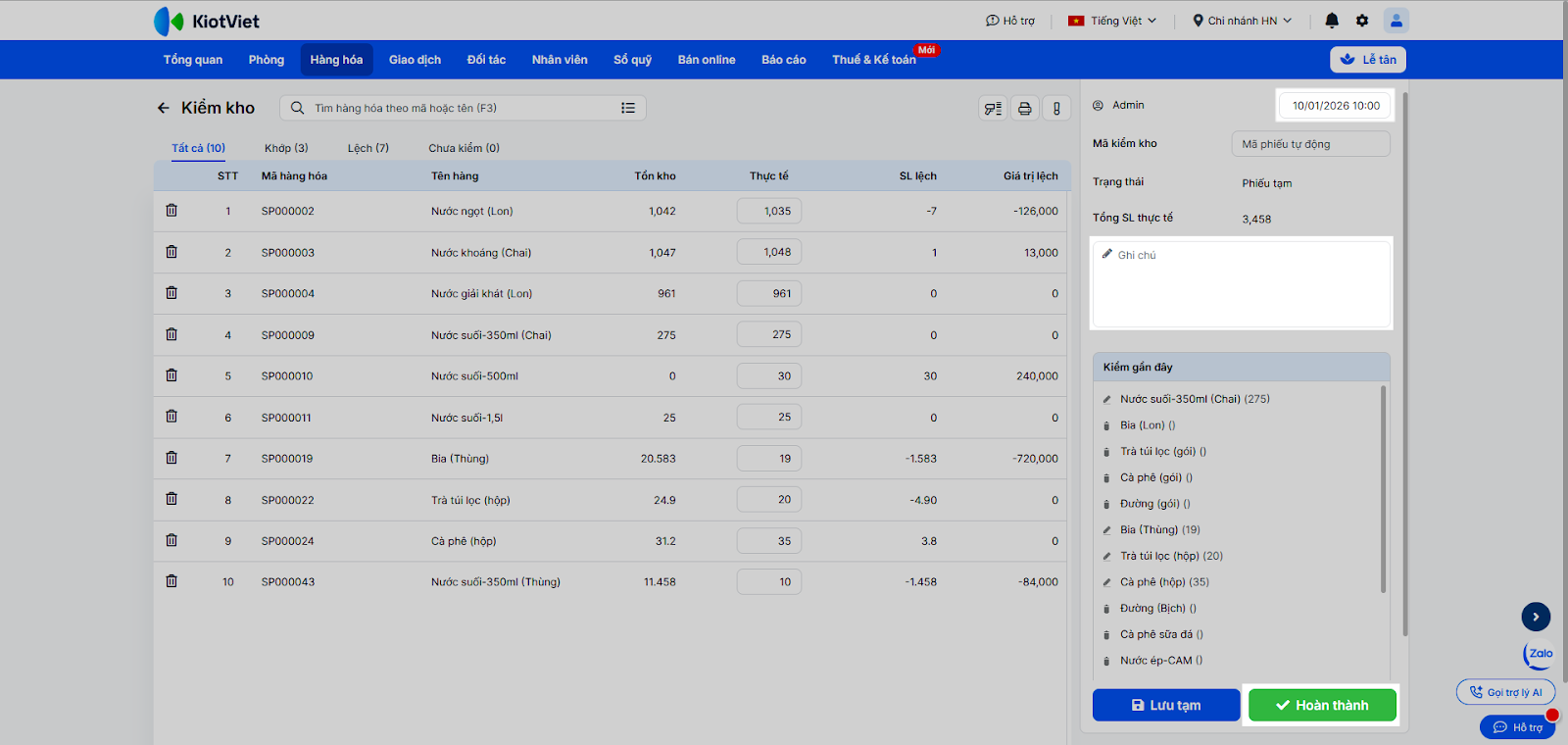Delete the Nước ngọt (Lon) row
1568x745 pixels.
coord(171,211)
